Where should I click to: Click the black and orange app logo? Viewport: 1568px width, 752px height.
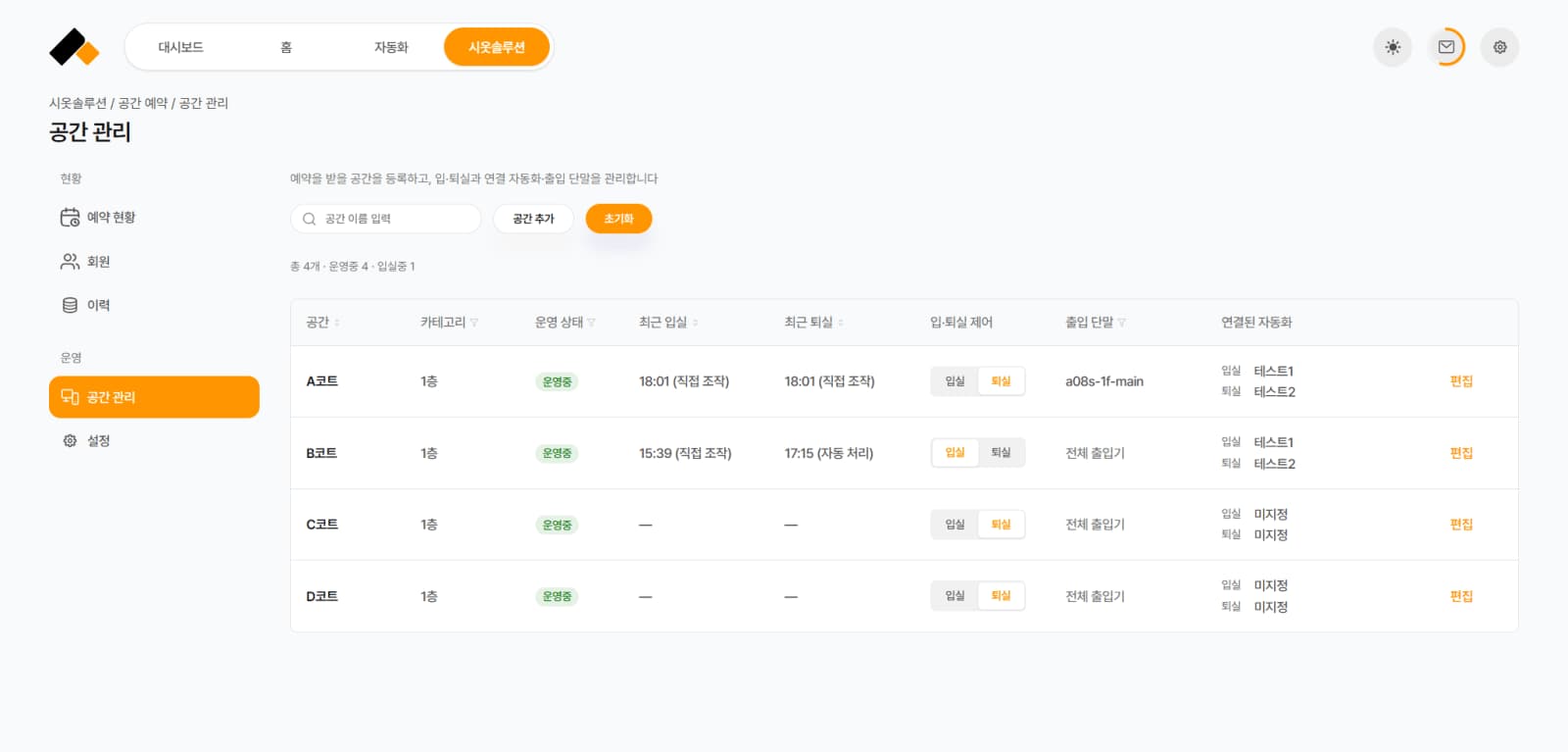click(74, 47)
